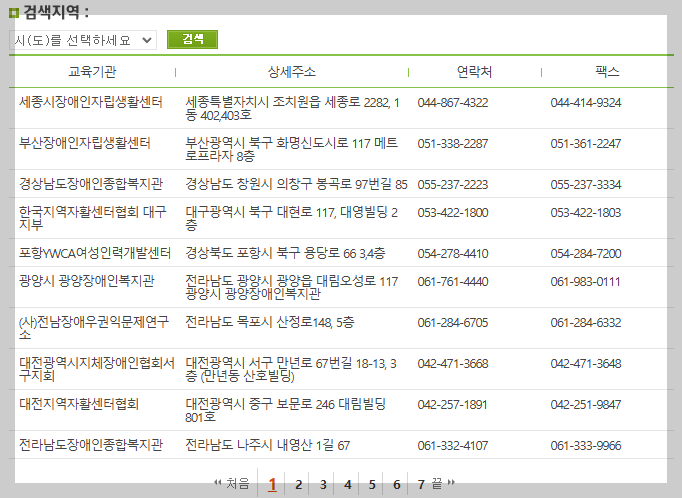The width and height of the screenshot is (682, 498).
Task: Select 대전광역시지체장애인협회서구지회 institution name
Action: pos(97,369)
